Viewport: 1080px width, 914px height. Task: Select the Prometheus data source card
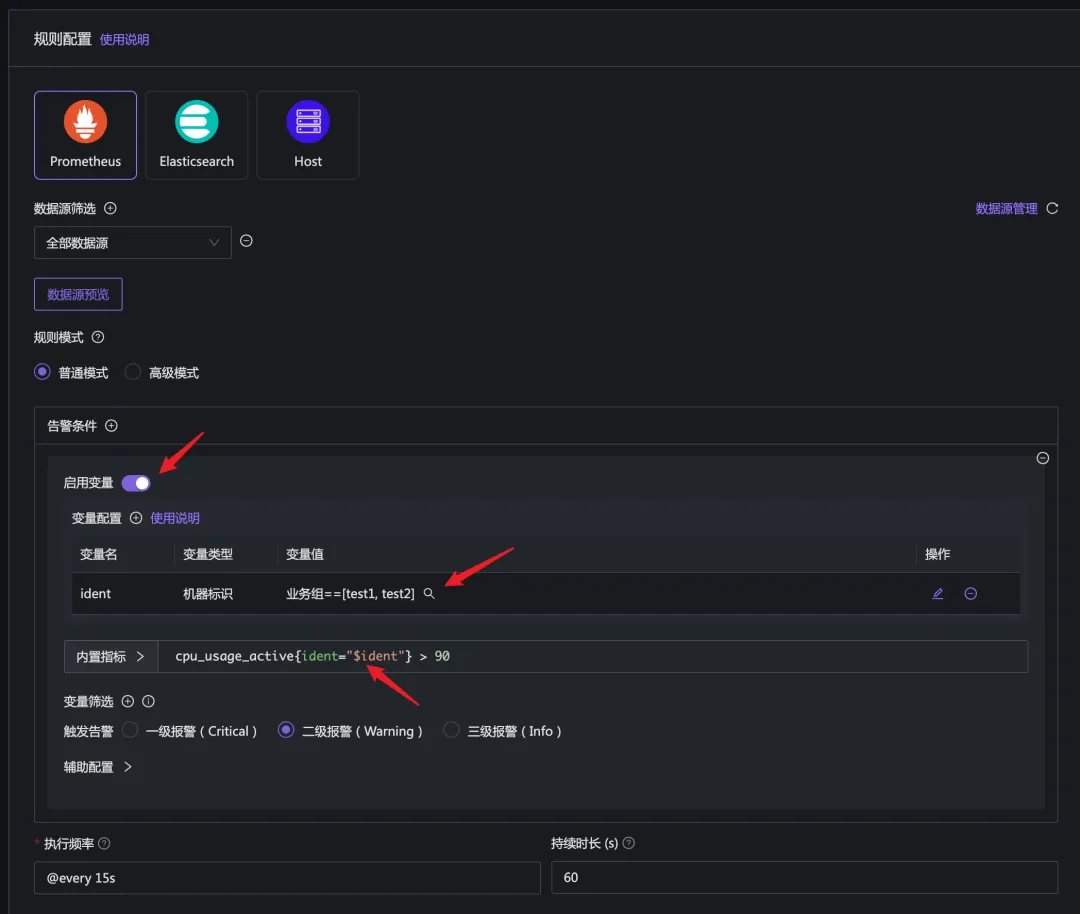[85, 135]
